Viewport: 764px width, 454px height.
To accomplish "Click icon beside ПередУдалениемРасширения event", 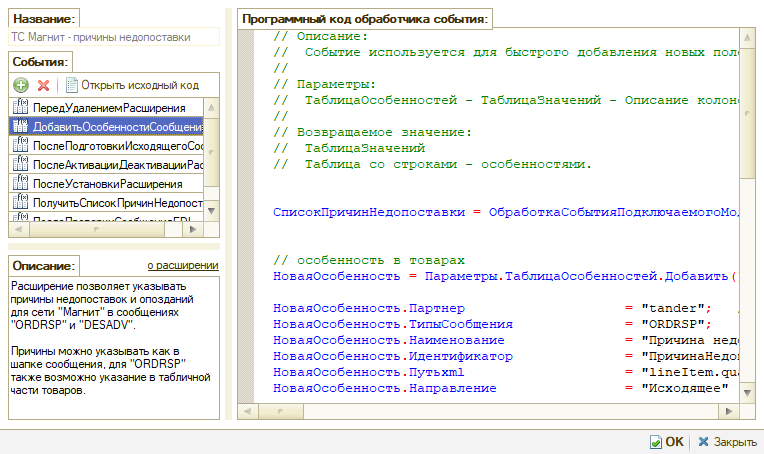I will [x=19, y=107].
